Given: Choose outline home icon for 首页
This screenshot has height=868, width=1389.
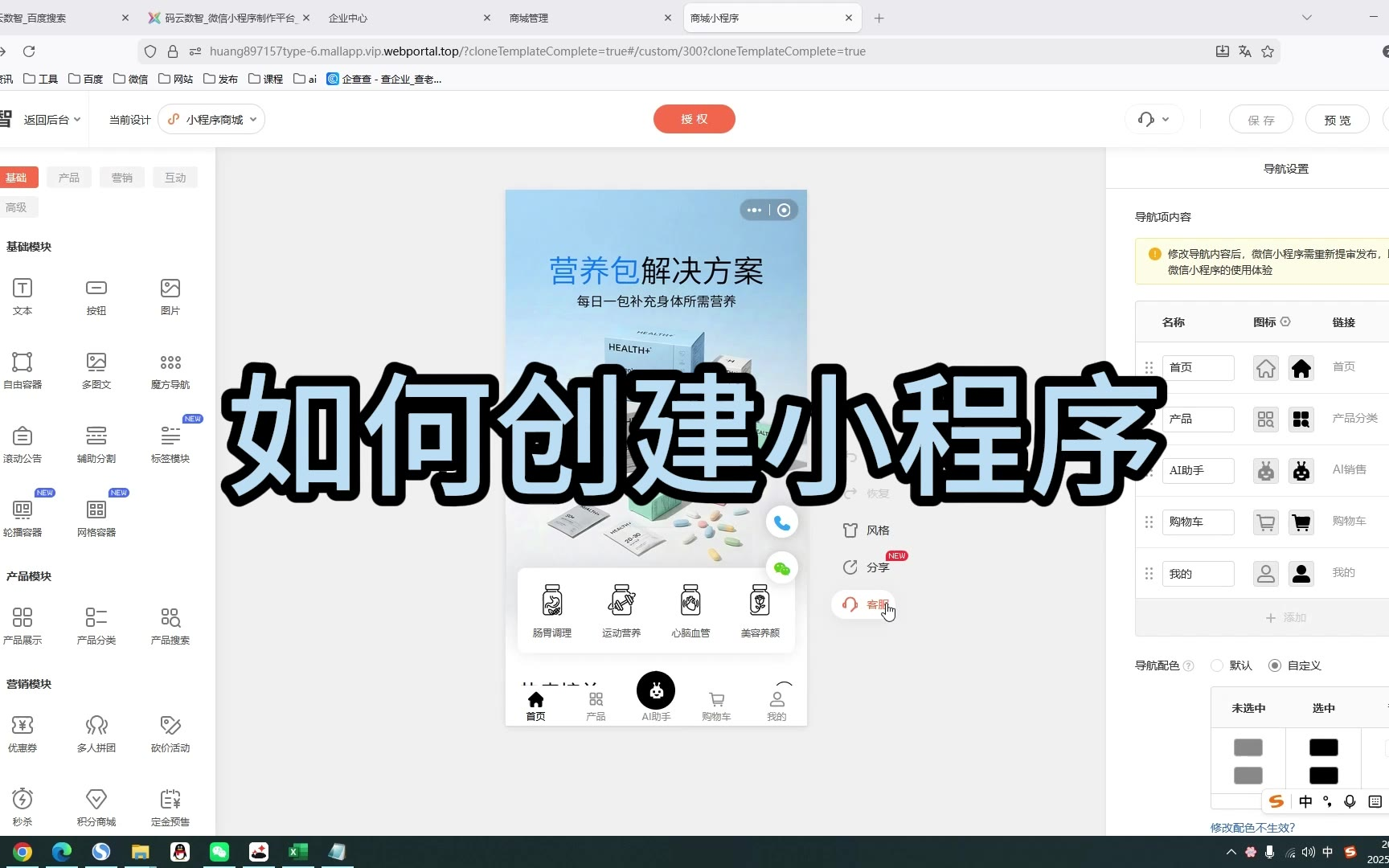Looking at the screenshot, I should [1266, 368].
